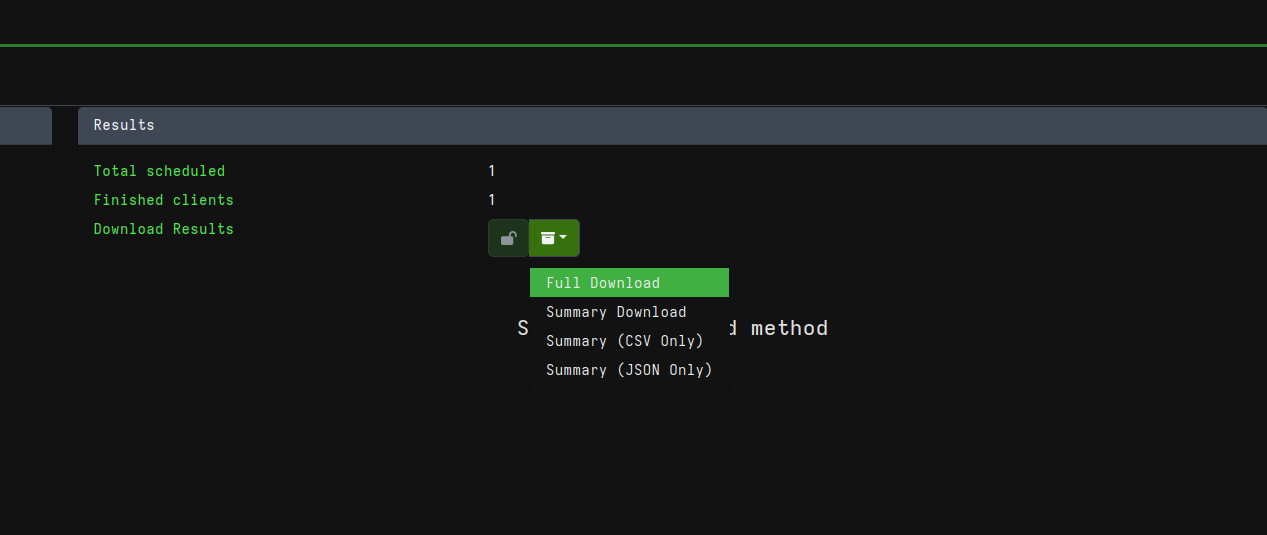Click empty area below the download menu
Viewport: 1267px width, 535px height.
pos(629,450)
